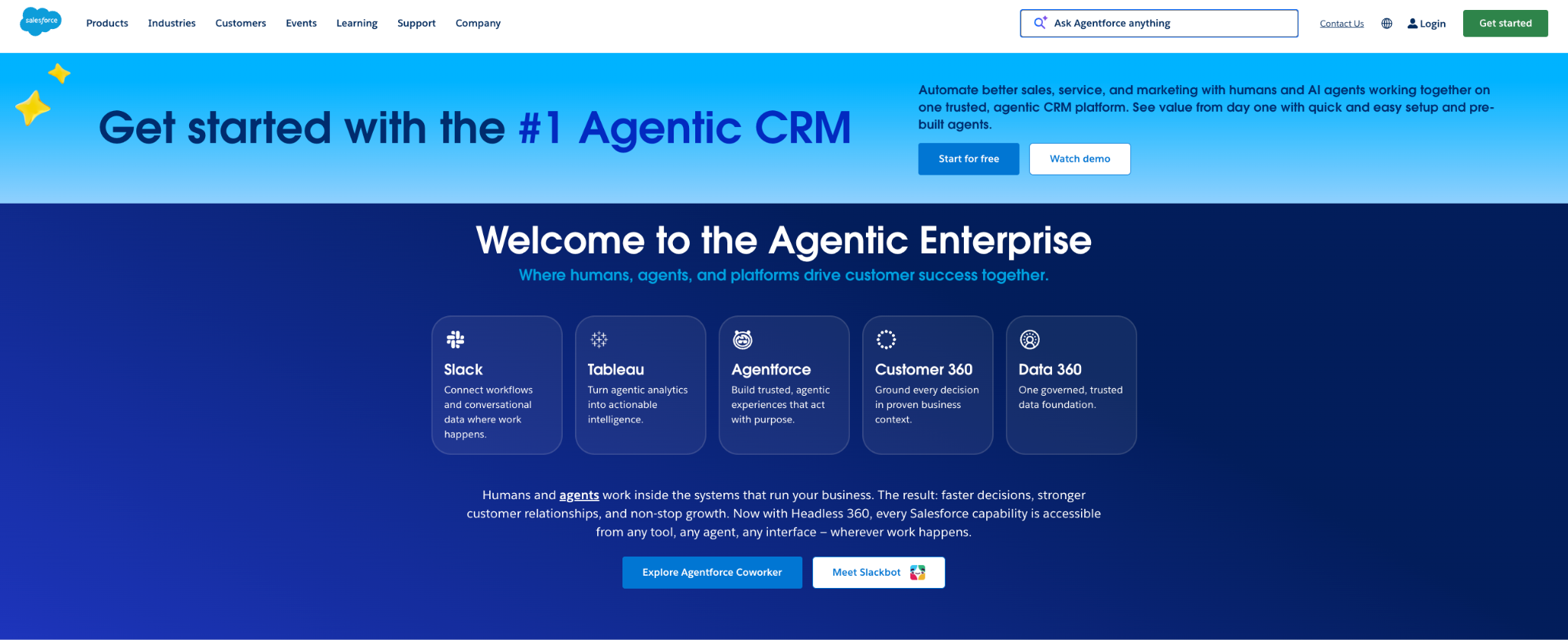Click 'Turn agentic analytics into actionable intelligence' text
This screenshot has width=1568, height=640.
coord(638,405)
